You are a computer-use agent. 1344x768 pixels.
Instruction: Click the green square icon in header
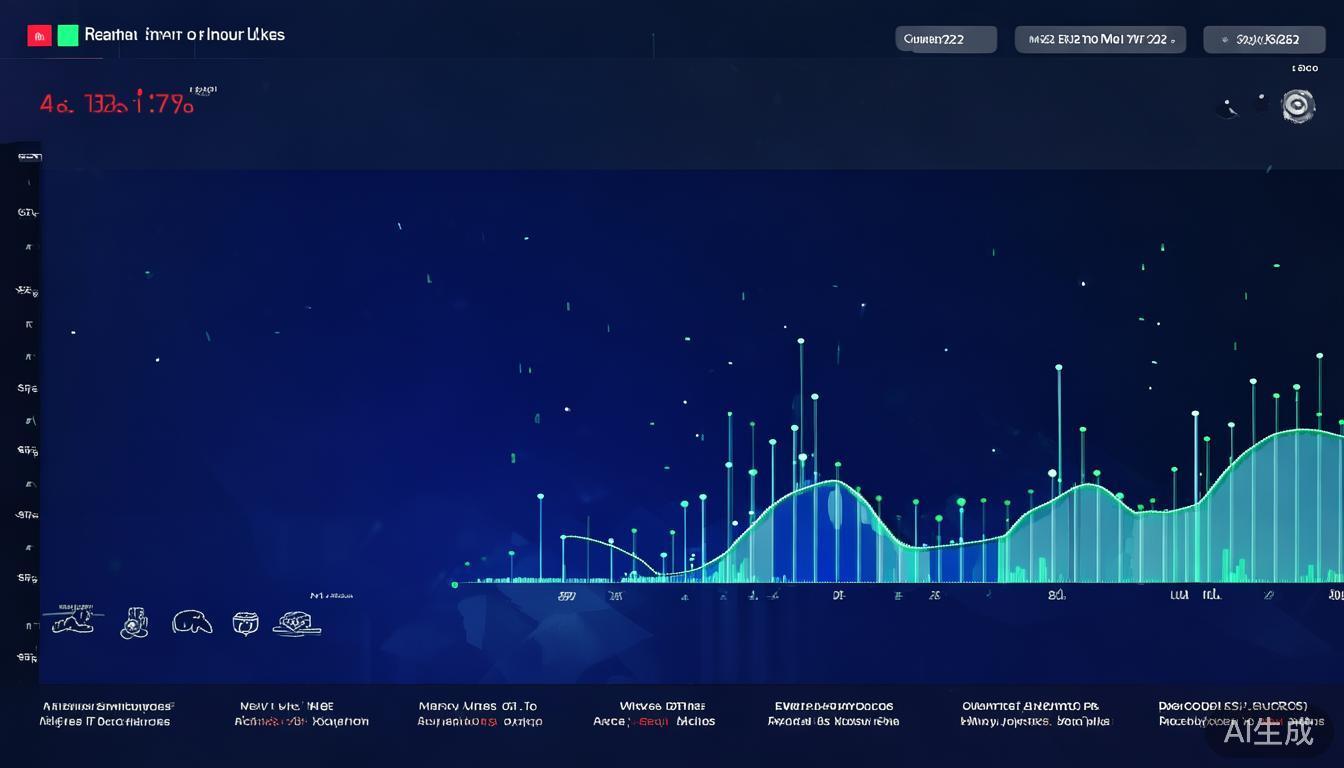(68, 36)
